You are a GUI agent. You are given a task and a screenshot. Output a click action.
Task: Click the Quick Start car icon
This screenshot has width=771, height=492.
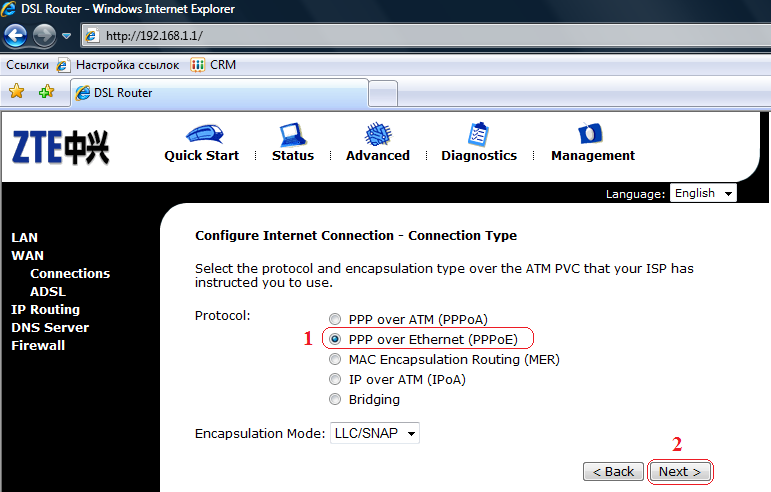point(203,134)
